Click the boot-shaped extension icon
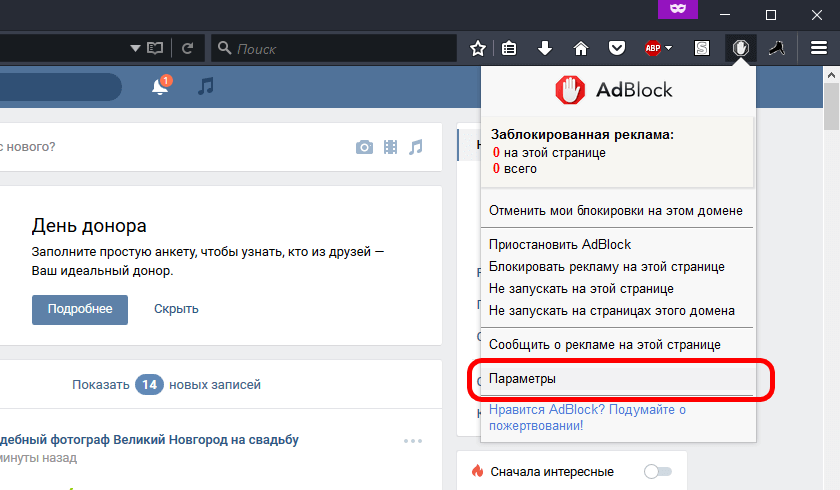 [x=777, y=49]
